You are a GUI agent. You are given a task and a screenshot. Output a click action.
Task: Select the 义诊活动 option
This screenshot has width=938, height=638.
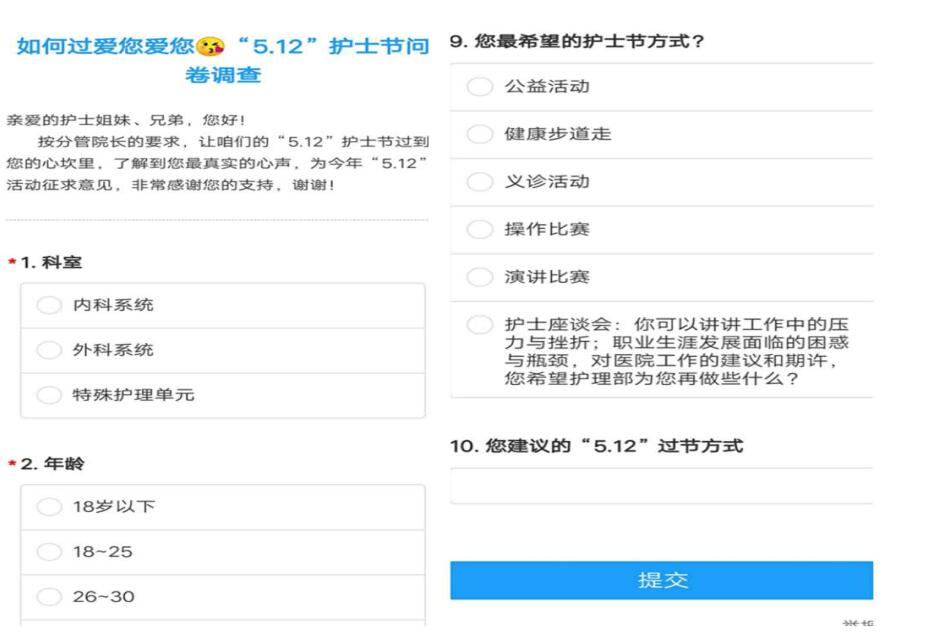pyautogui.click(x=480, y=182)
